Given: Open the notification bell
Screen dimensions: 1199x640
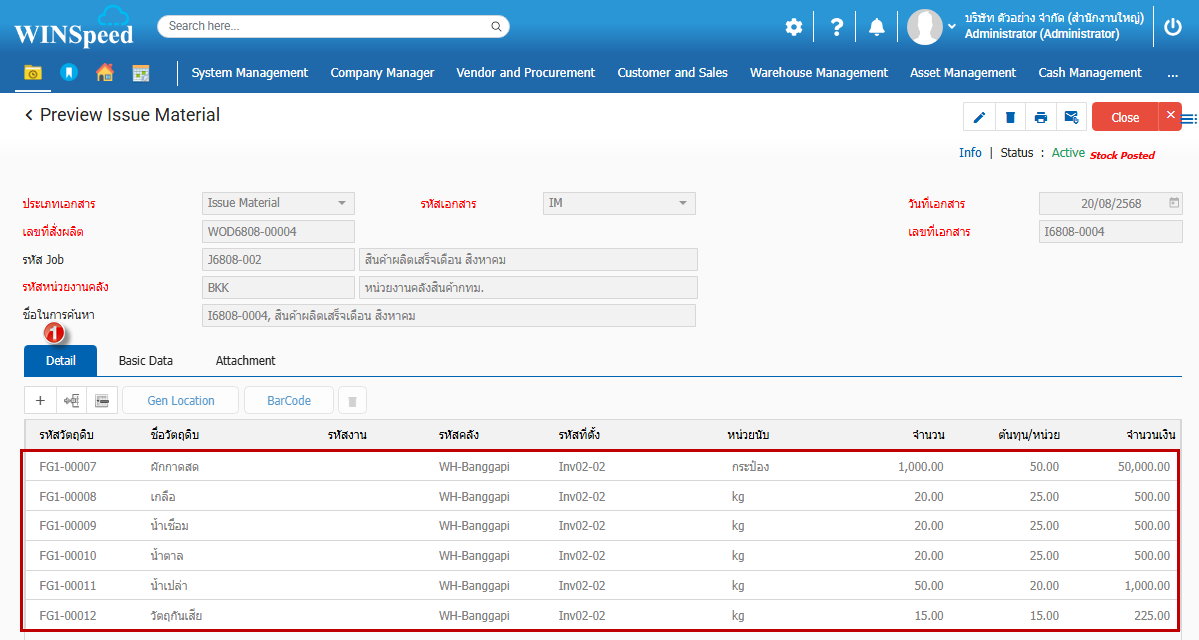Looking at the screenshot, I should click(x=876, y=27).
